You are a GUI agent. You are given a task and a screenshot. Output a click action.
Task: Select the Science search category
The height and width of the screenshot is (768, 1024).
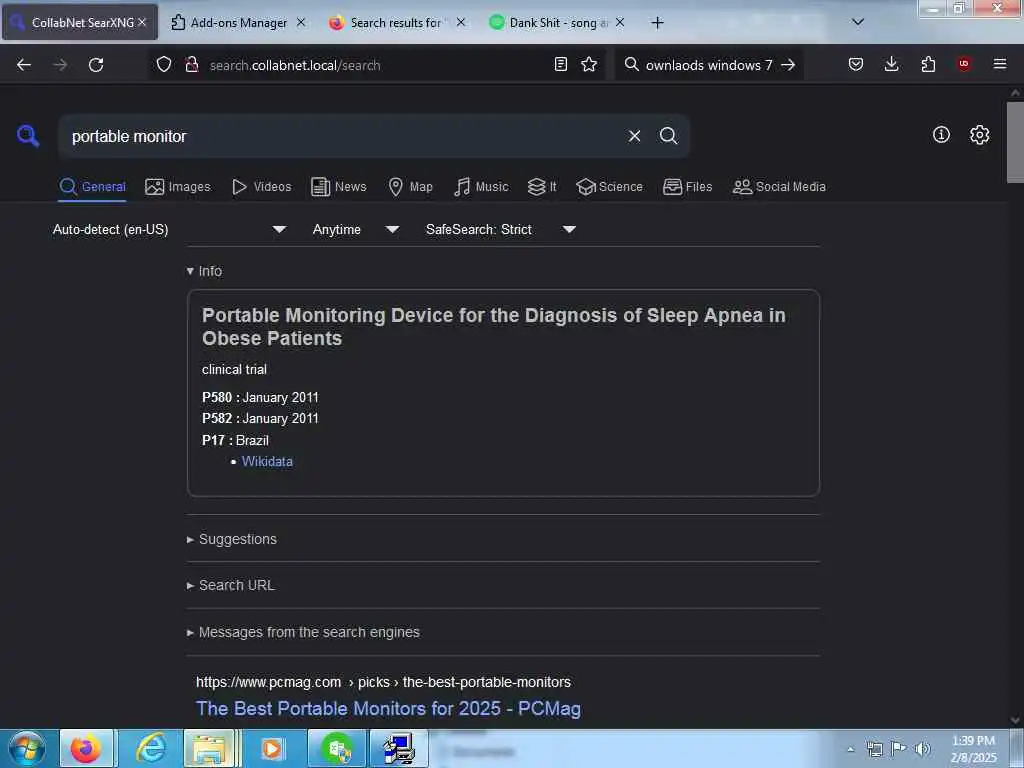tap(609, 187)
